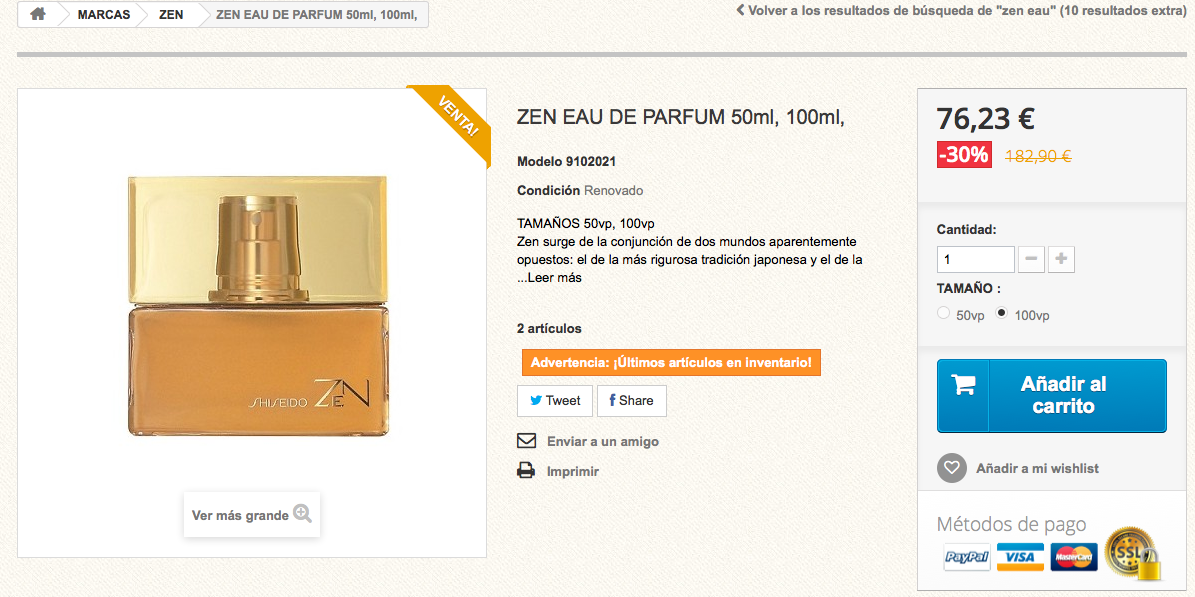1195x597 pixels.
Task: Click the PayPal payment logo
Action: point(966,557)
